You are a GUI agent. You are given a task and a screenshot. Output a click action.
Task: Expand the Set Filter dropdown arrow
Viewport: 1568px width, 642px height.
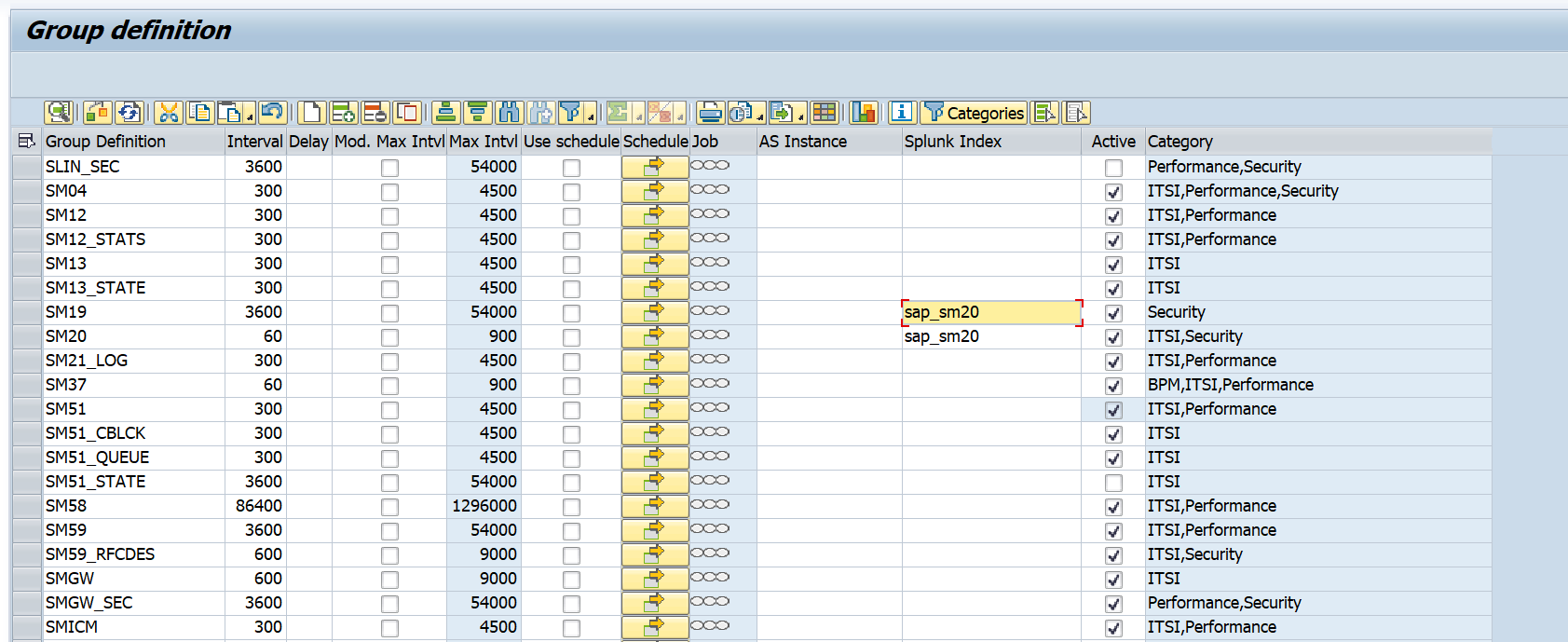(x=591, y=118)
